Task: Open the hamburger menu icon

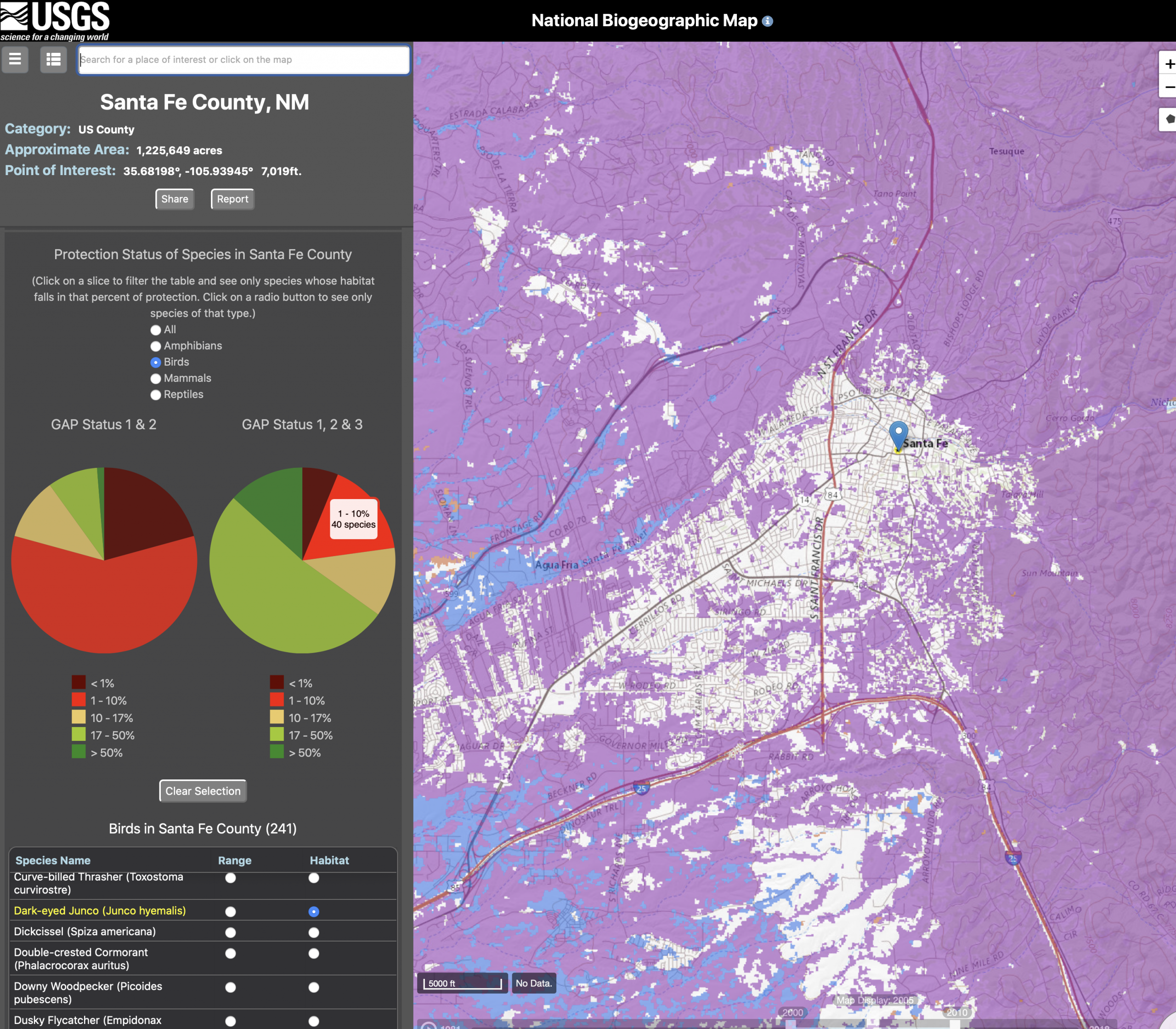Action: tap(15, 59)
